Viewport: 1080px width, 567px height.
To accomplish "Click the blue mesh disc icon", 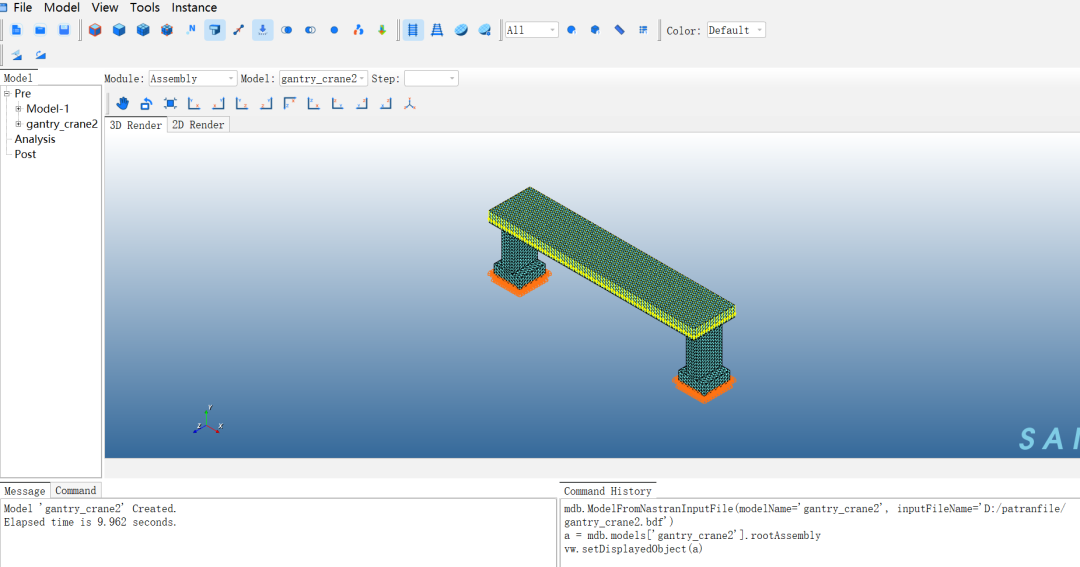I will [461, 30].
